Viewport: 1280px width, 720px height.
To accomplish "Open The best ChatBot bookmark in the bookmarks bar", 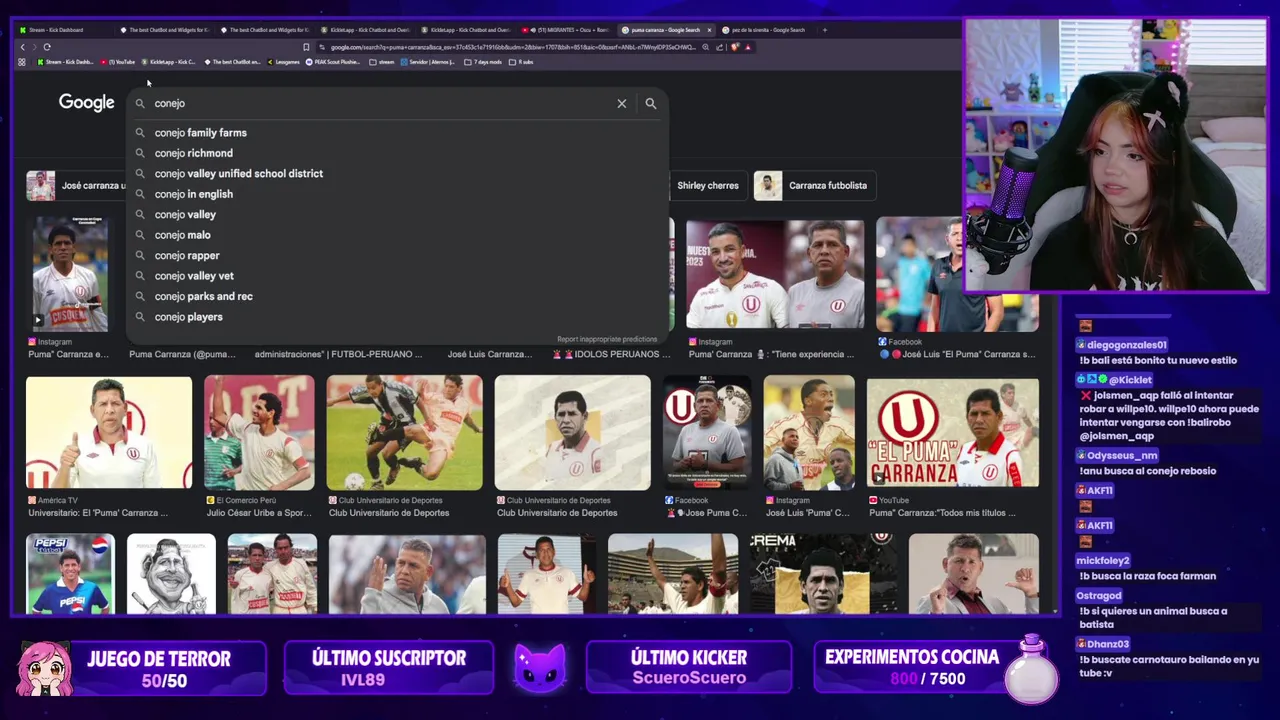I will click(x=232, y=62).
